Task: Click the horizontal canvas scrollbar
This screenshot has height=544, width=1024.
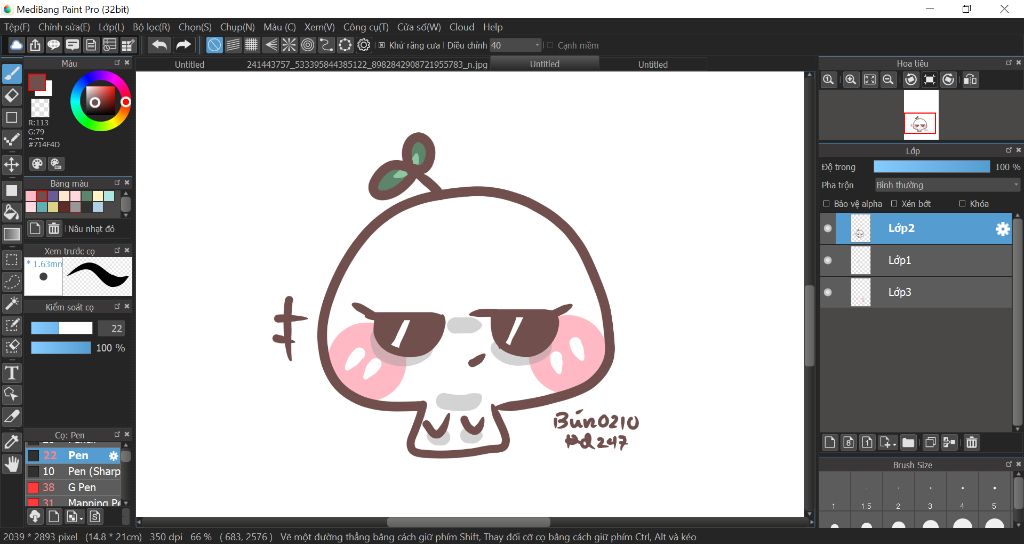Action: (469, 522)
